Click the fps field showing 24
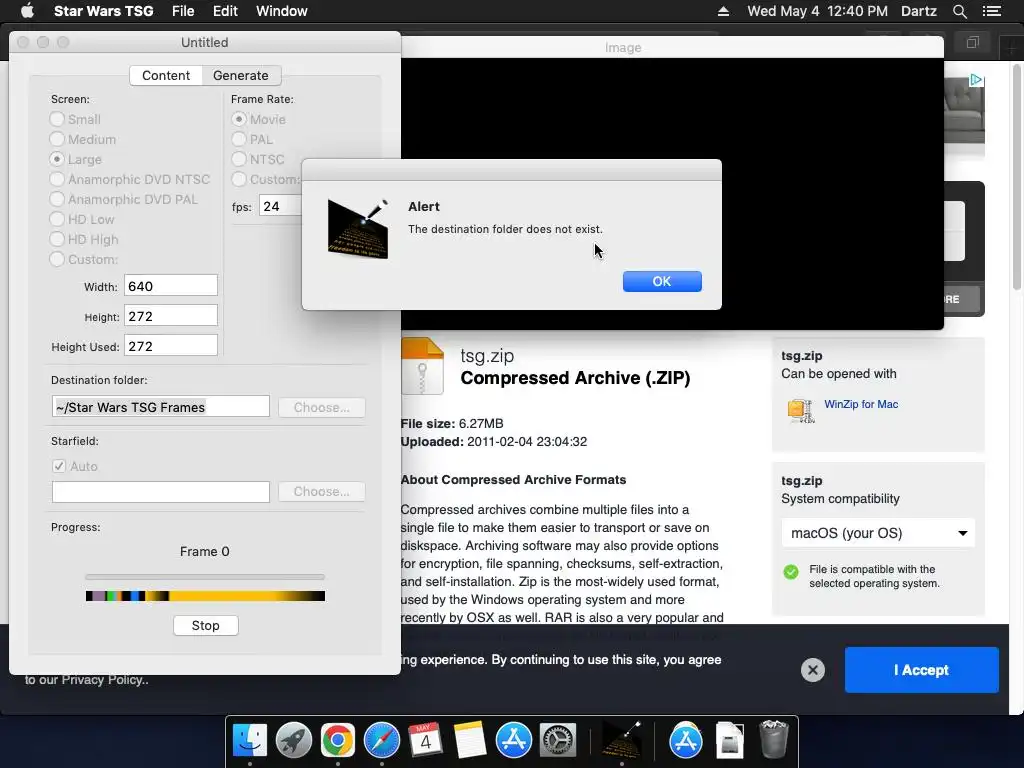Viewport: 1024px width, 768px height. [x=281, y=206]
